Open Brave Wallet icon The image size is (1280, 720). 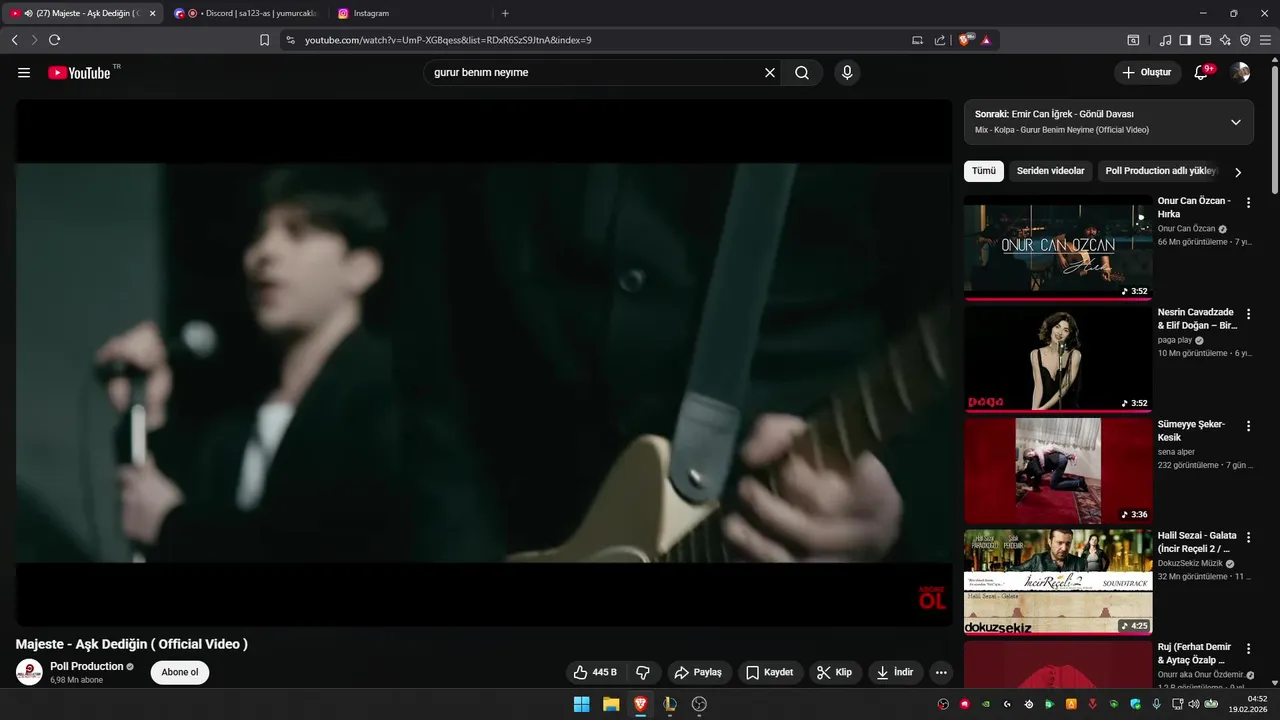pos(1205,40)
